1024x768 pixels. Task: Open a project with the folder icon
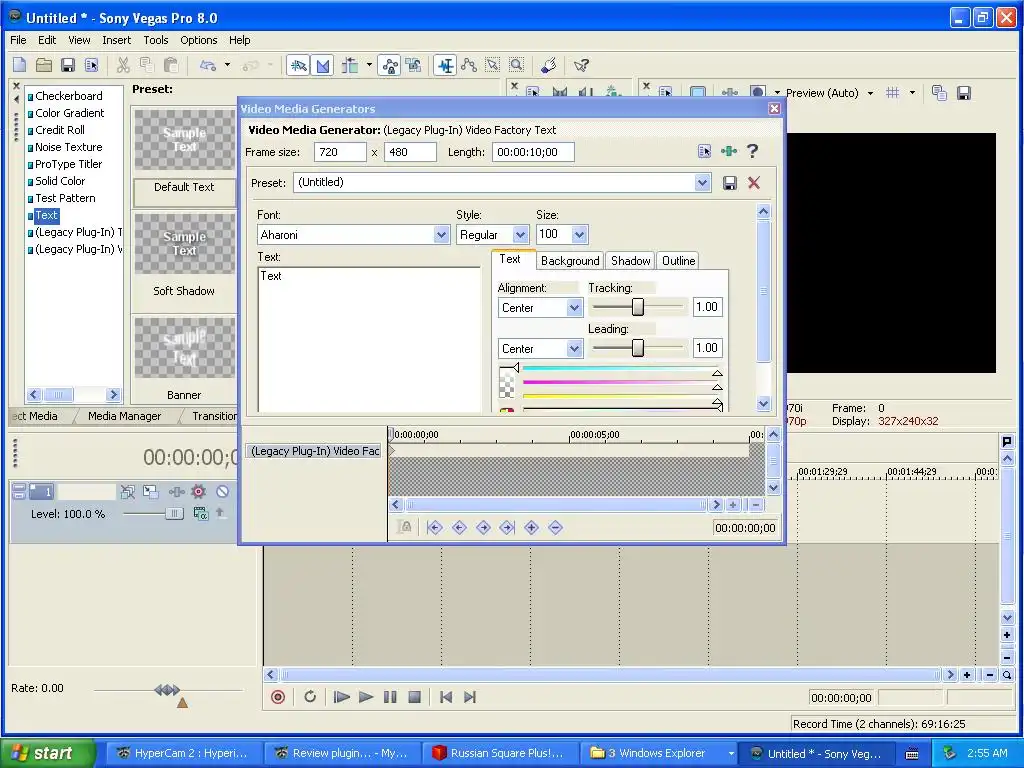tap(44, 65)
